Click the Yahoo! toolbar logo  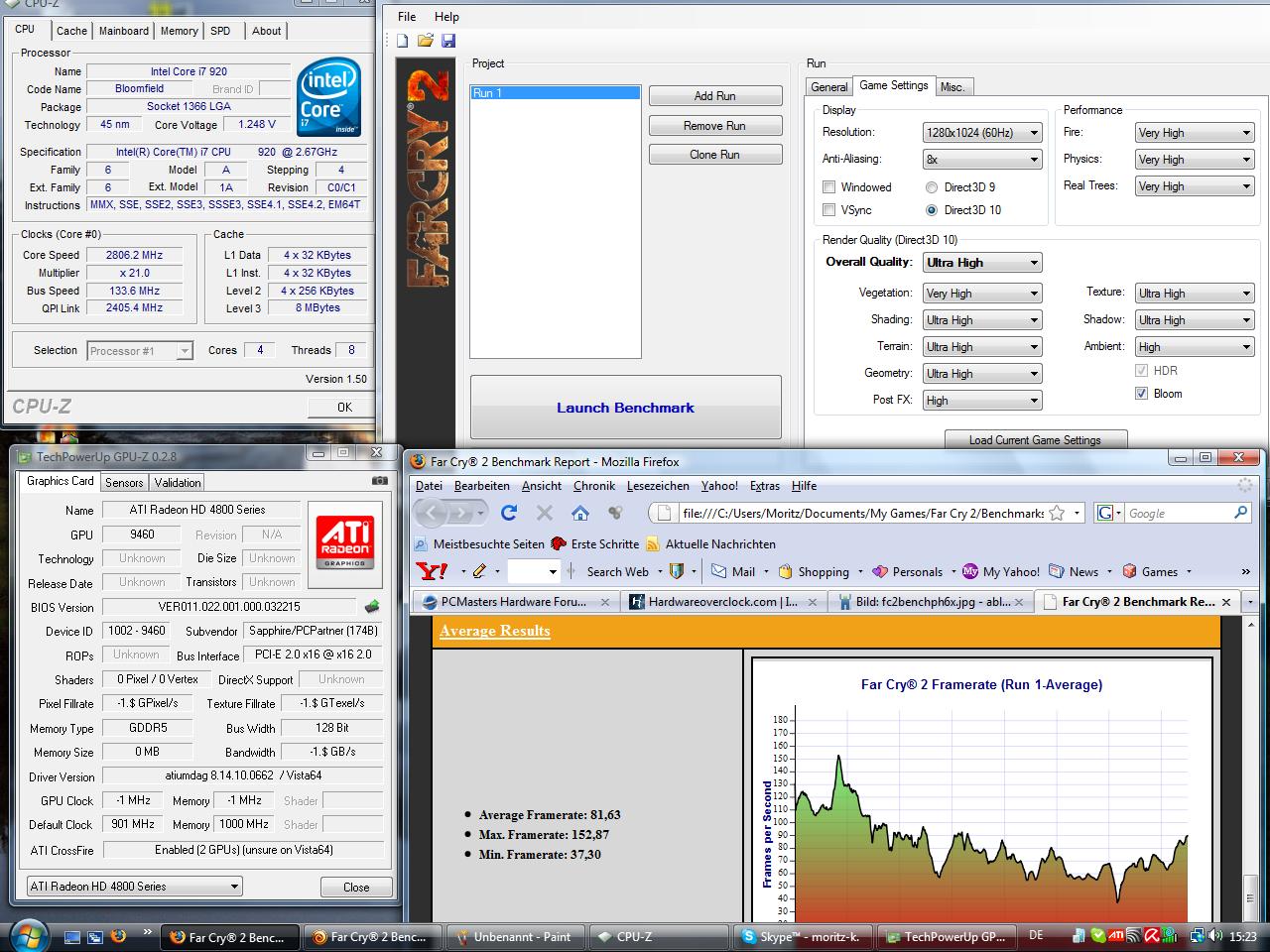pos(432,571)
